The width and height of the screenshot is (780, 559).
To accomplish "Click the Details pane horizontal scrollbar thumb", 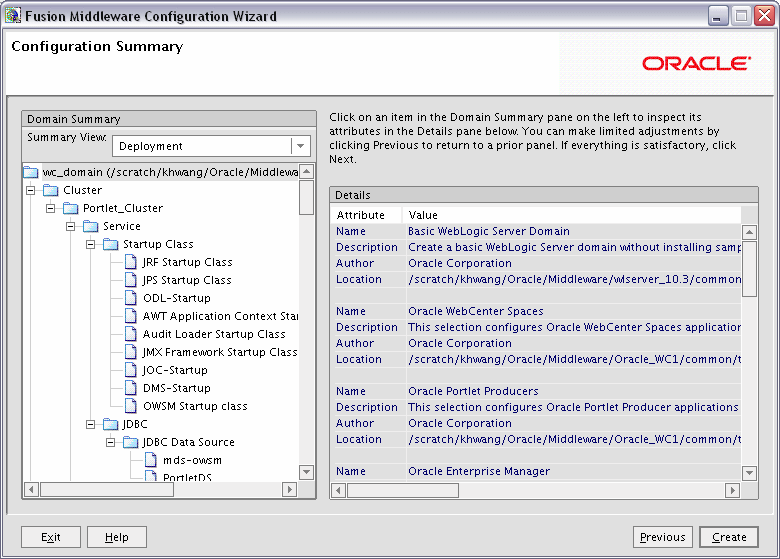I will point(403,490).
